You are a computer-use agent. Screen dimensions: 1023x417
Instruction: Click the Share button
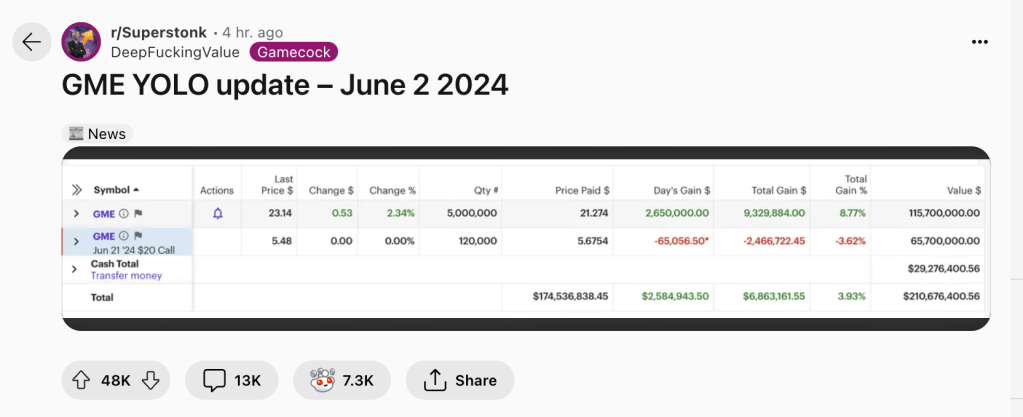tap(461, 380)
